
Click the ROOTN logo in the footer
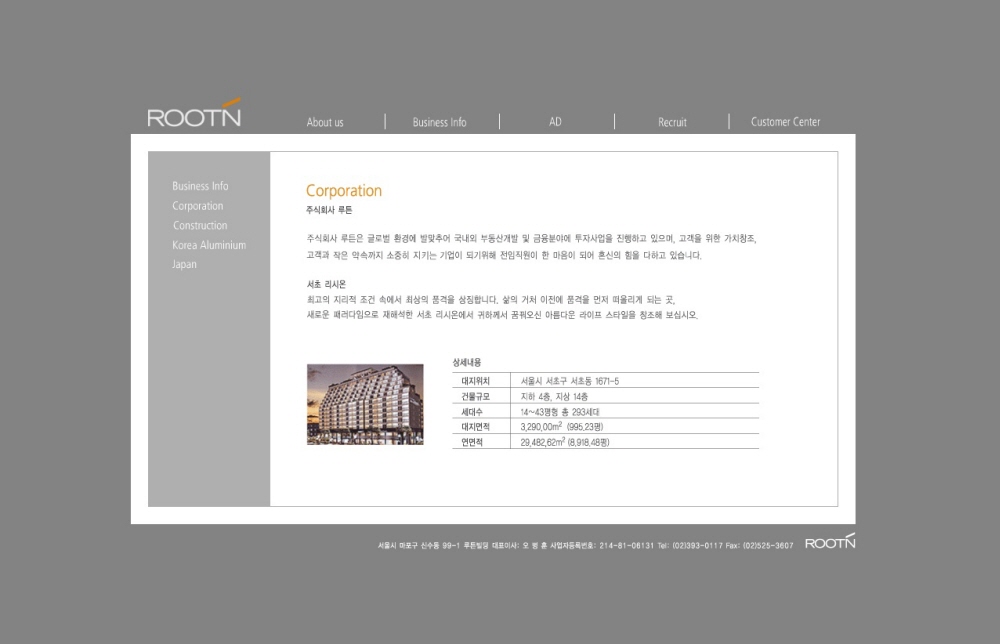tap(829, 542)
